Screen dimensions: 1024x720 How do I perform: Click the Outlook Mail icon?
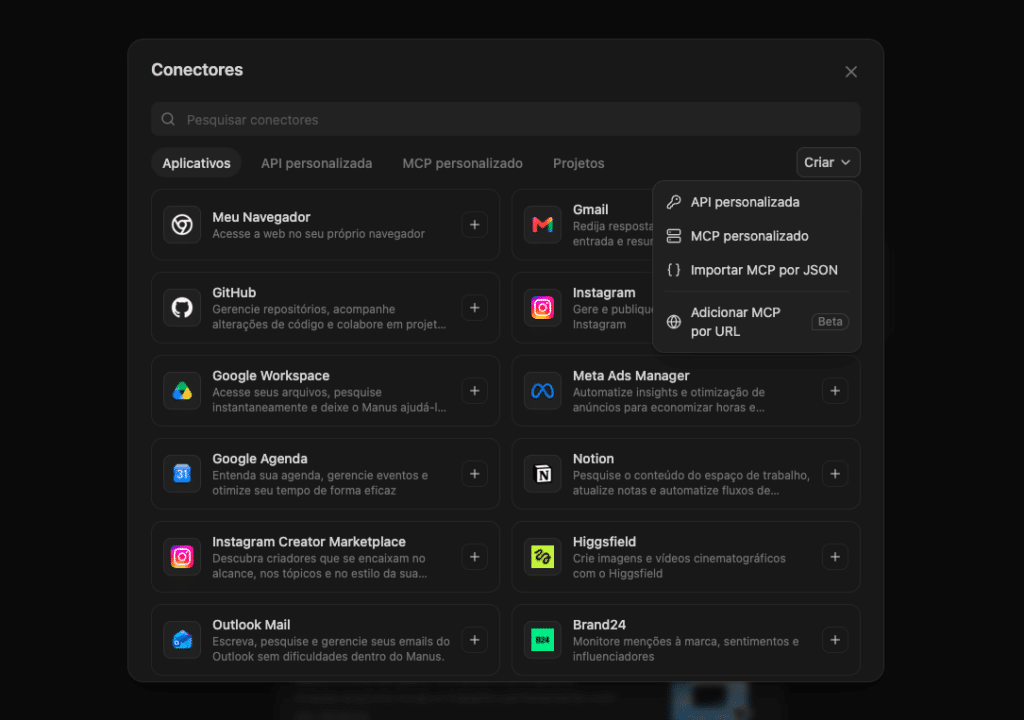[x=182, y=640]
